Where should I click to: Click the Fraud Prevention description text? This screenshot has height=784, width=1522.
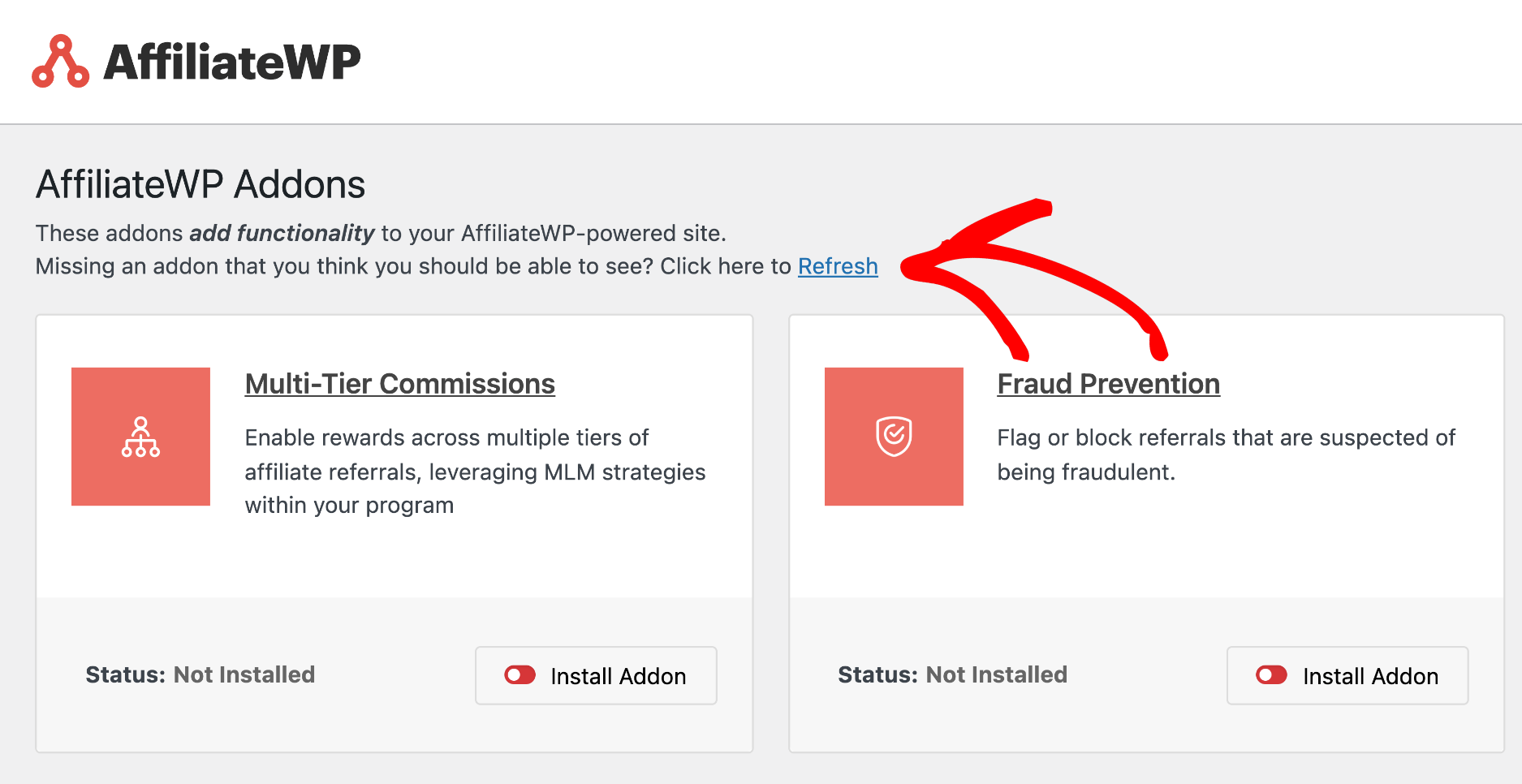click(1226, 454)
